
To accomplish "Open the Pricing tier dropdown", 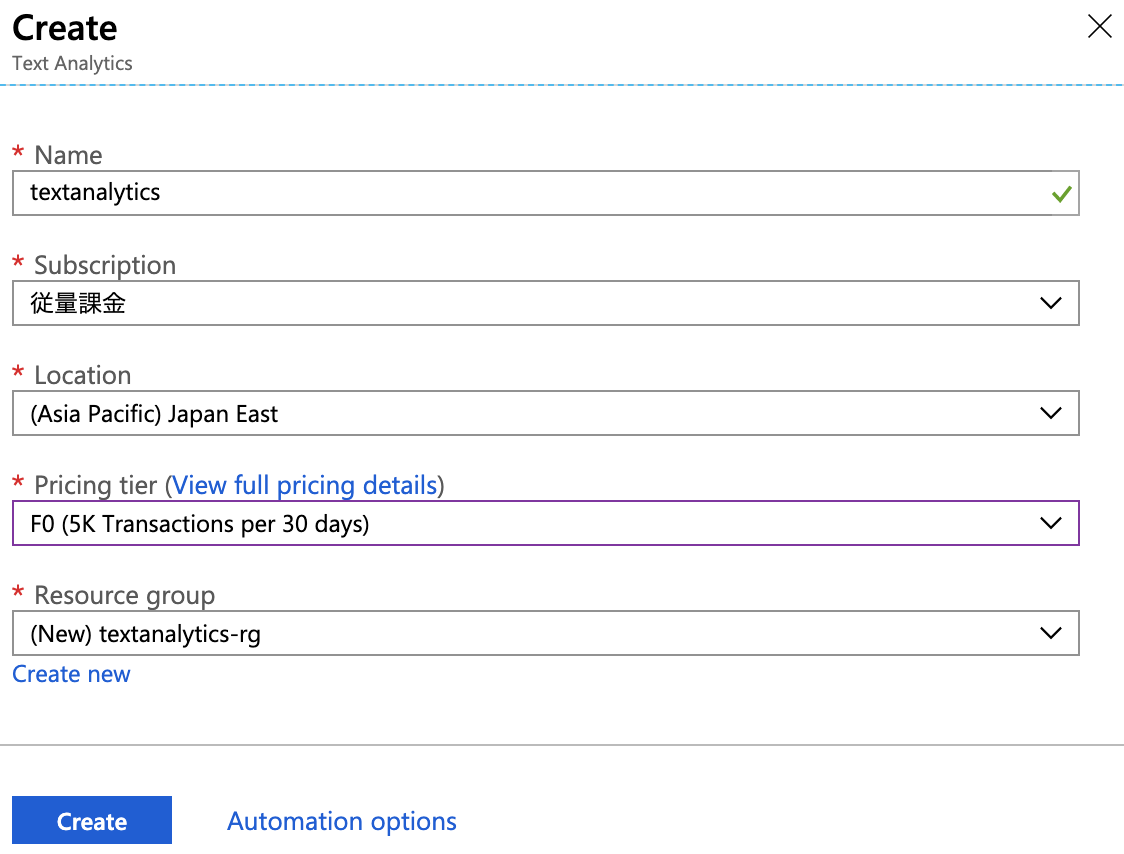I will (1050, 522).
